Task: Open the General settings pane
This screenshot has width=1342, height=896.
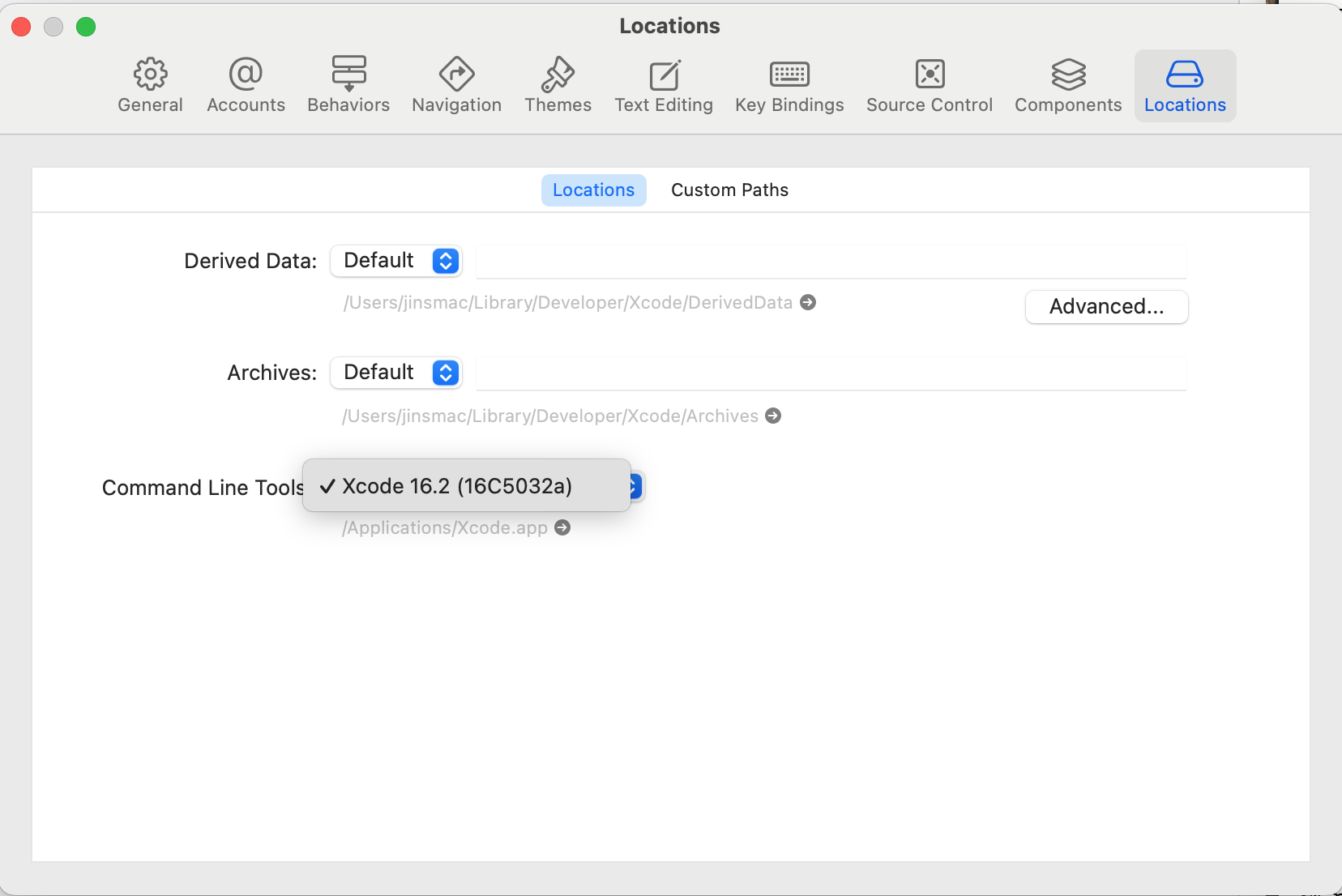Action: coord(151,84)
